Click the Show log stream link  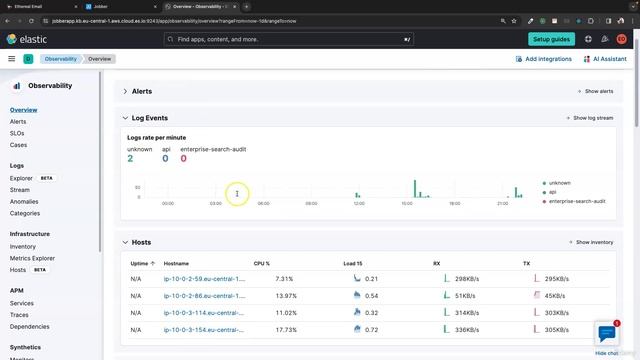[590, 118]
